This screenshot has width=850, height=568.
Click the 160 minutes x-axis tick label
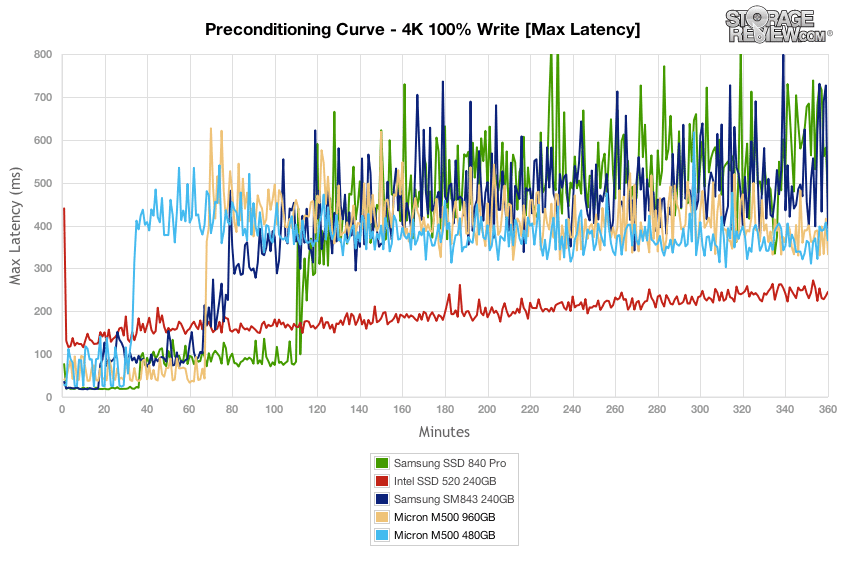402,409
